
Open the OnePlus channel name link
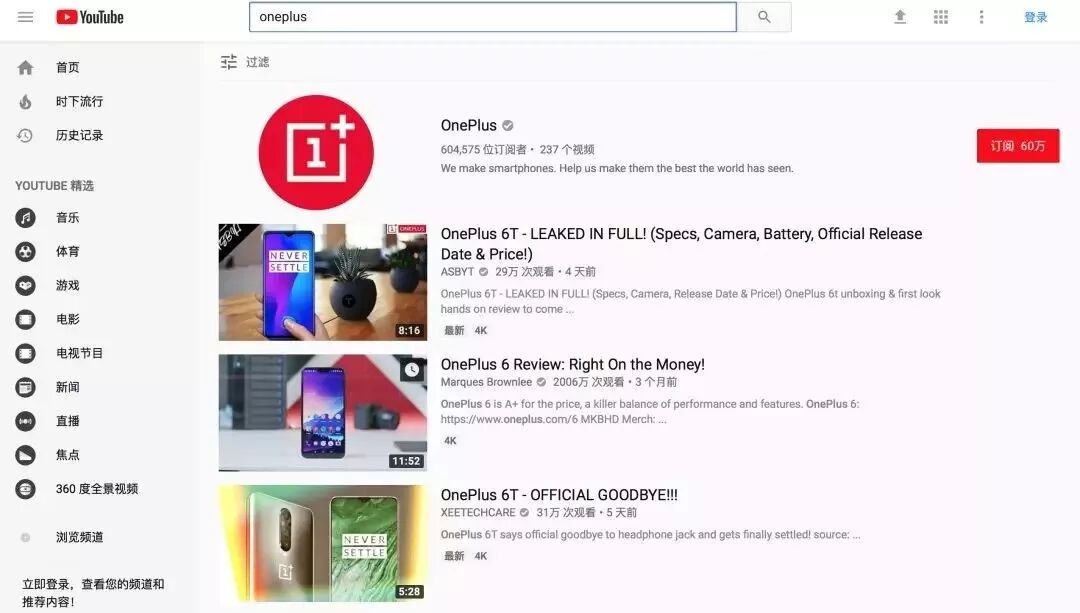click(468, 125)
